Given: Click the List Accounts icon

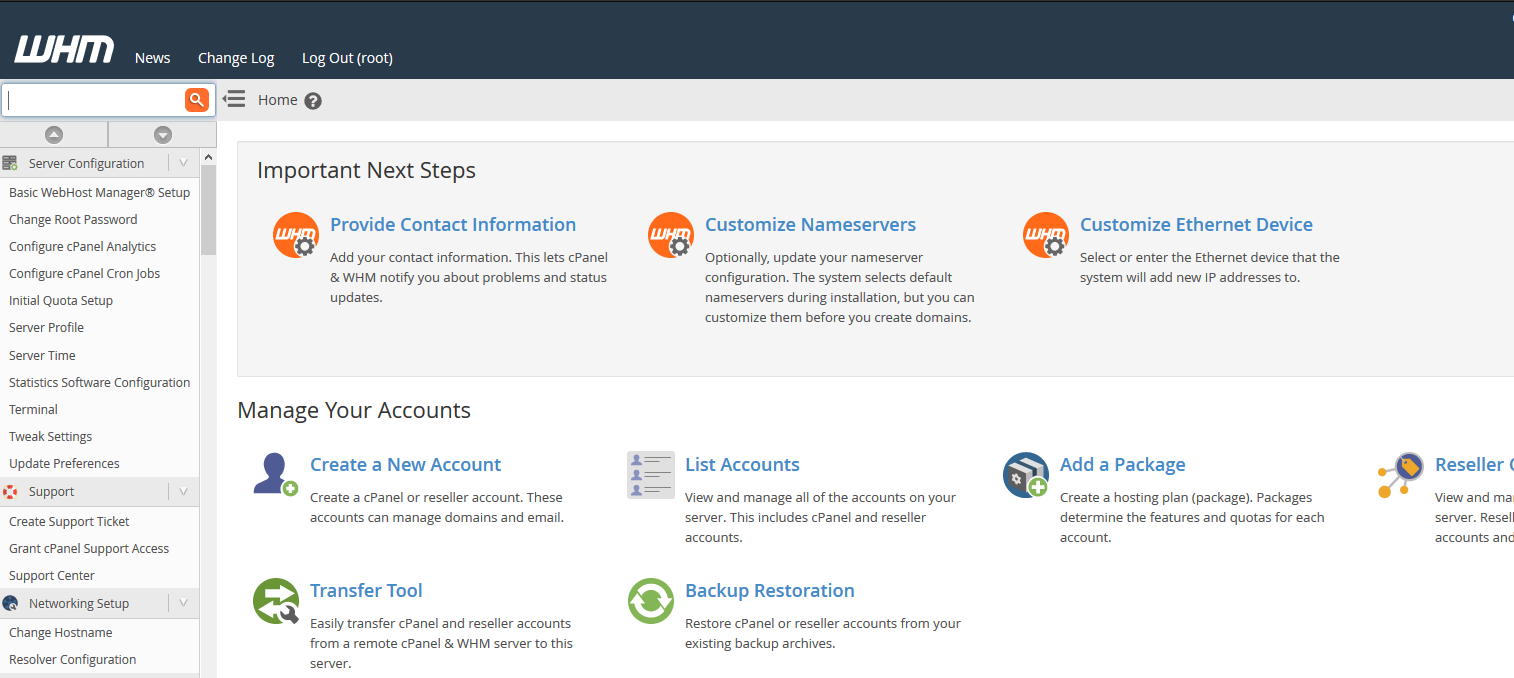Looking at the screenshot, I should click(651, 475).
